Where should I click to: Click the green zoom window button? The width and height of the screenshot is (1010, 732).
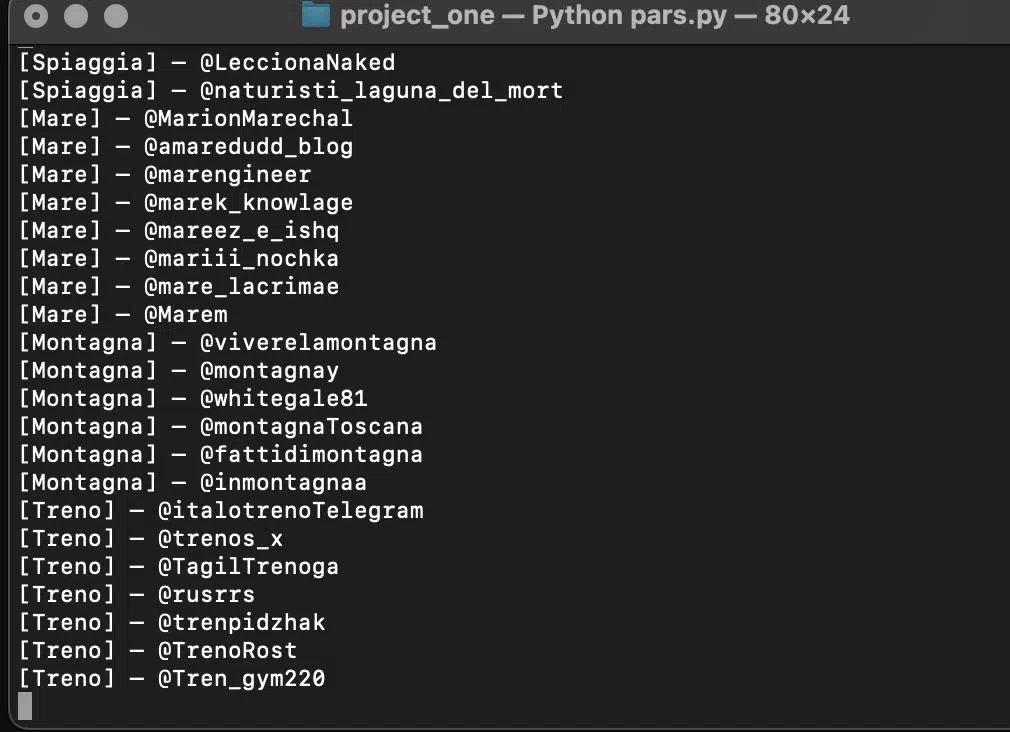116,15
